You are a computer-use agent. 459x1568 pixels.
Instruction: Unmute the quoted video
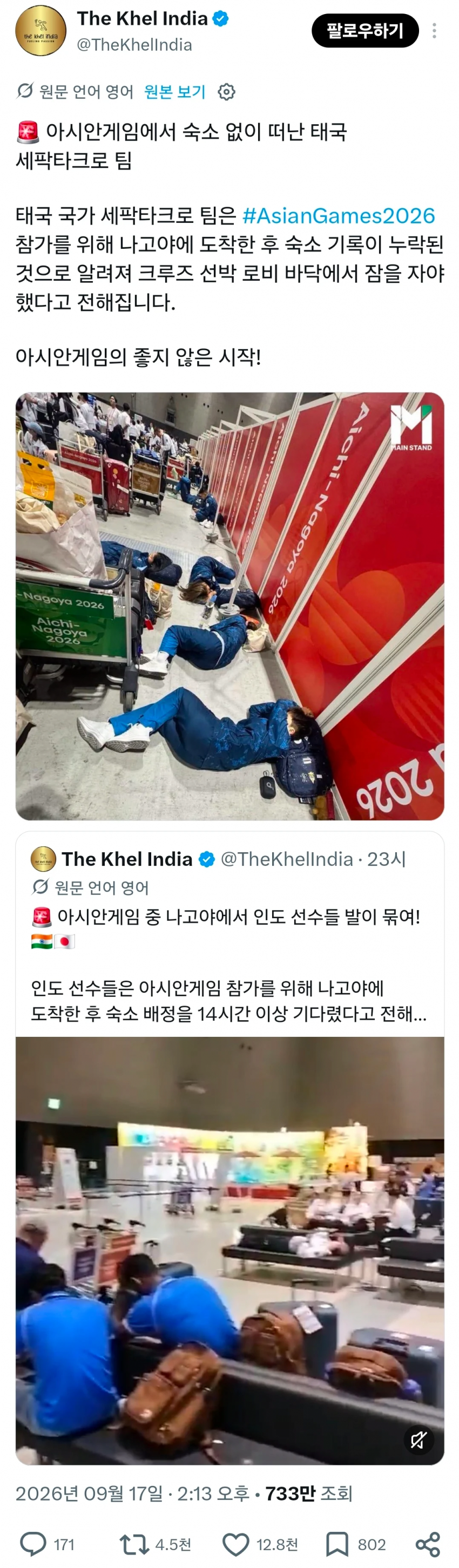(419, 1440)
